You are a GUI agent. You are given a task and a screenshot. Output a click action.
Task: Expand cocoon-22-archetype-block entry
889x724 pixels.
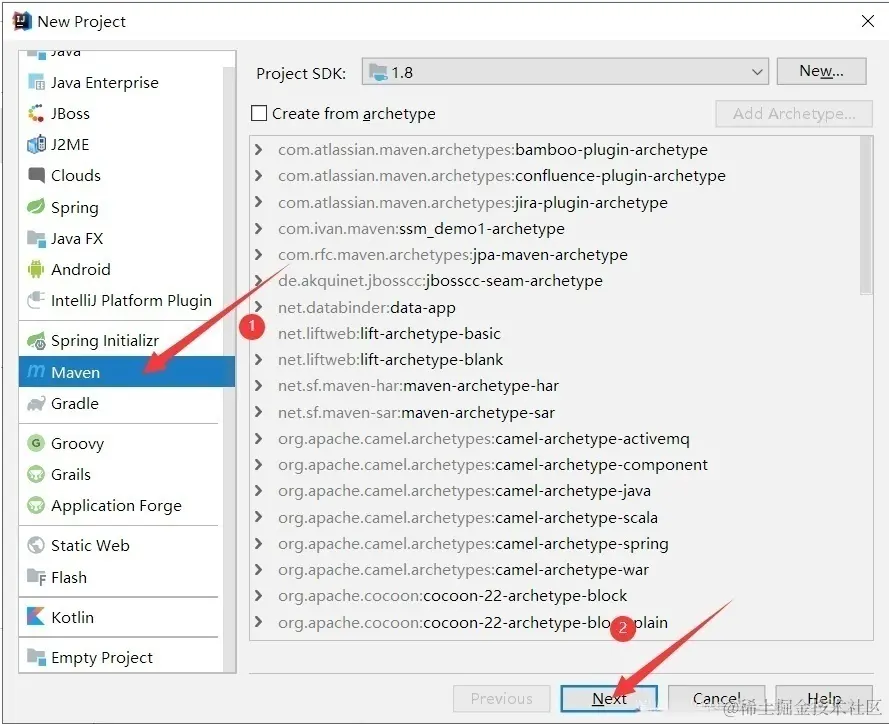259,595
